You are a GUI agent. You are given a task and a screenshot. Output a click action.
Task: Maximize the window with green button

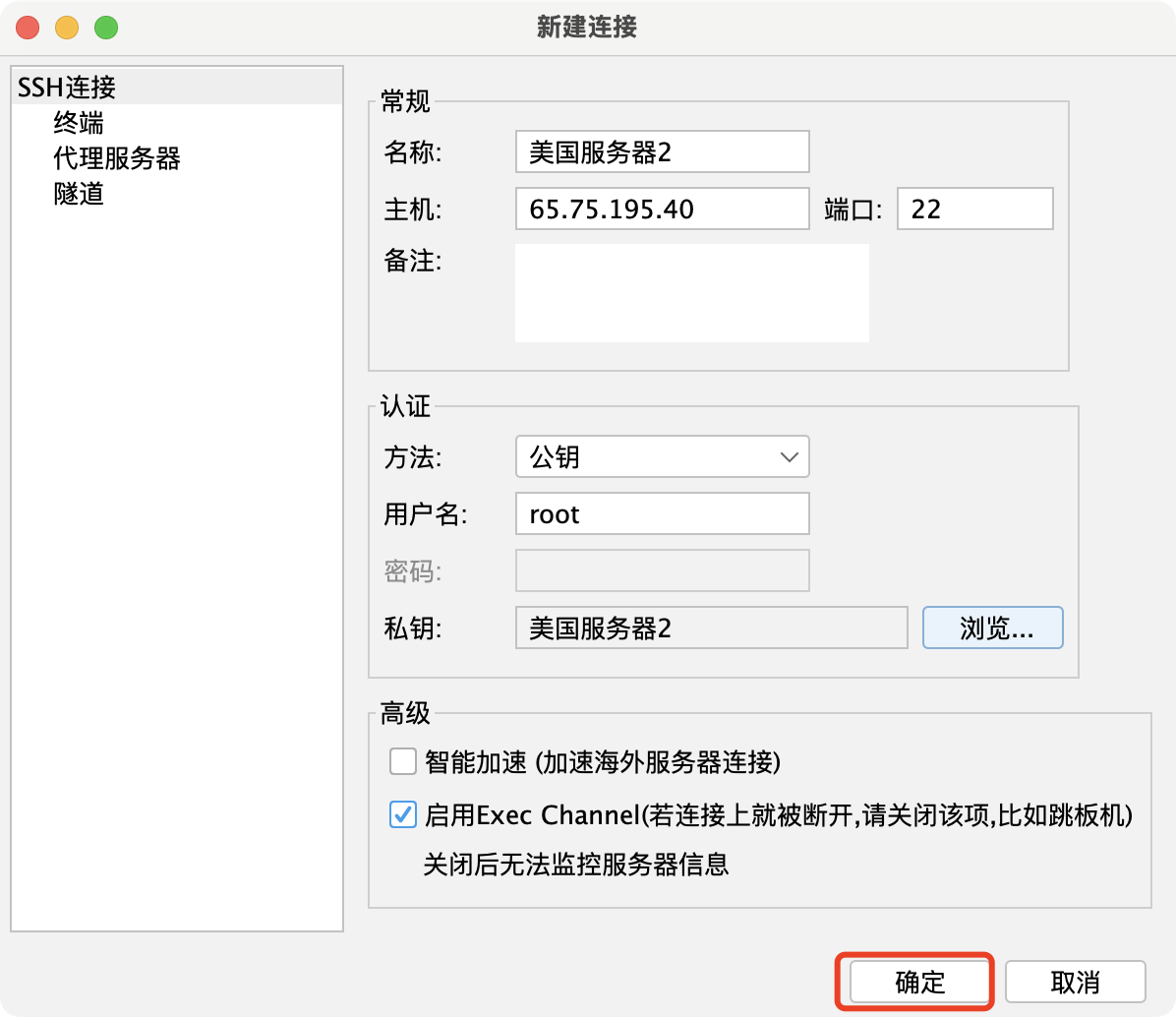click(x=106, y=28)
